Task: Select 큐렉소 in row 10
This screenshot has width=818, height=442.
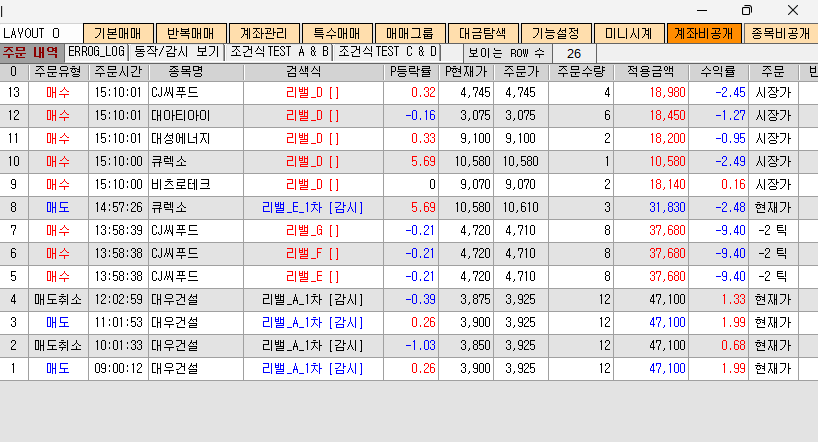Action: [x=169, y=162]
